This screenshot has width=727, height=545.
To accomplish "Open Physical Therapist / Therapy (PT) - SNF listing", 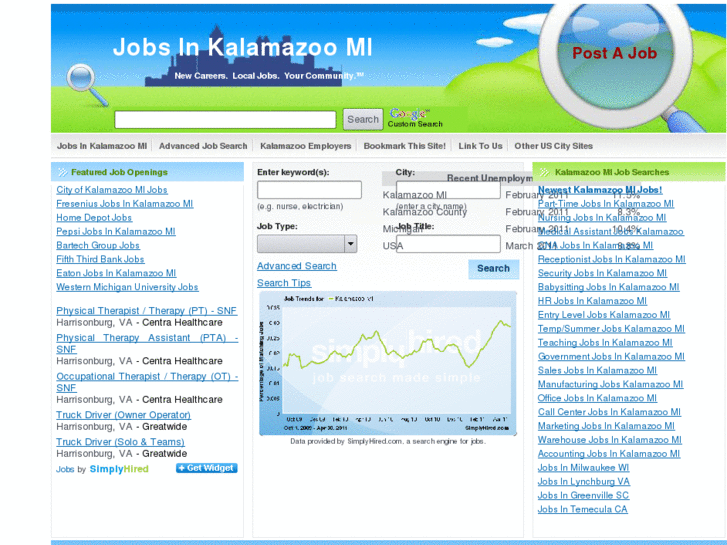I will pyautogui.click(x=147, y=311).
